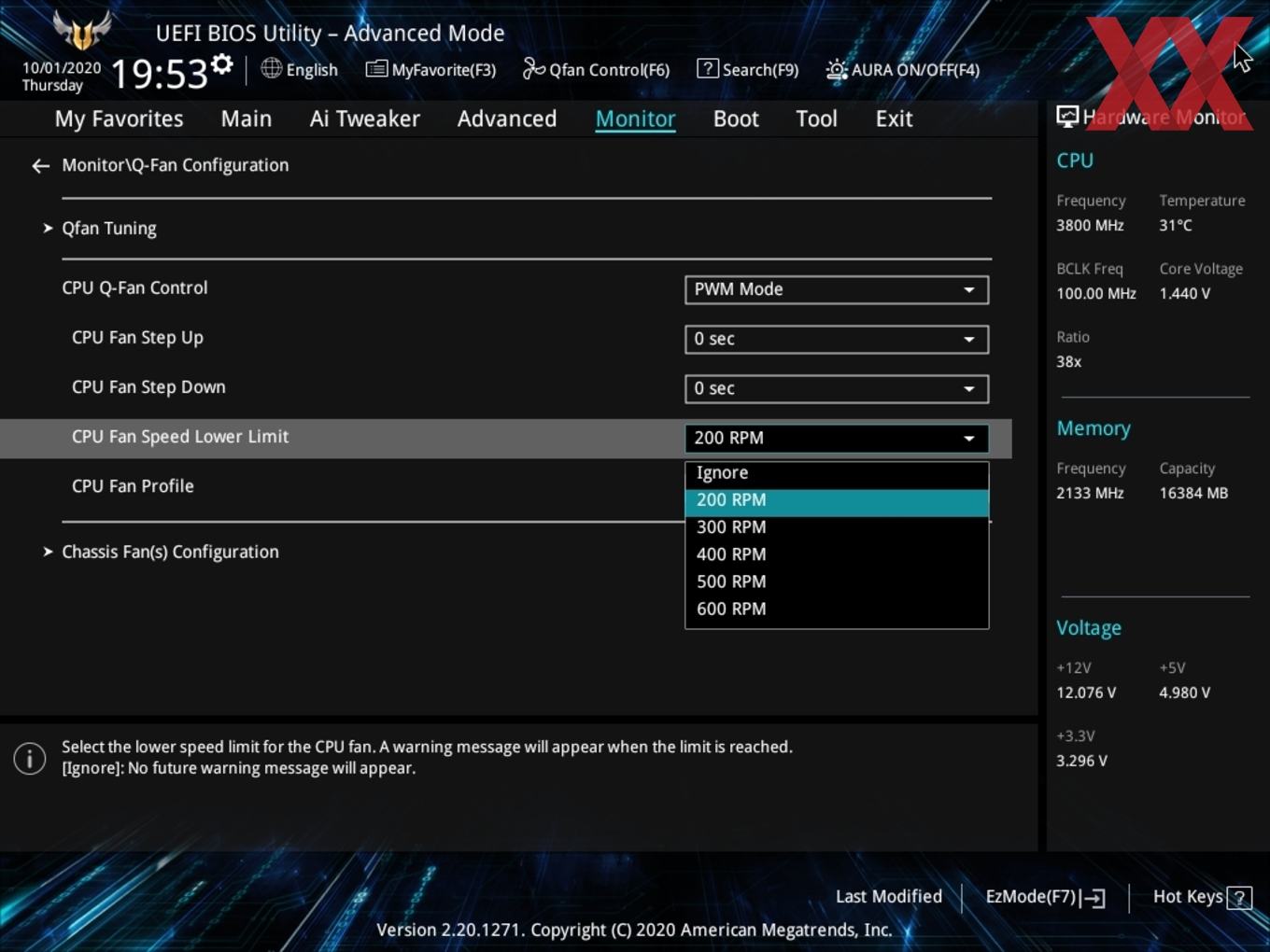Click the globe language icon

[x=271, y=68]
